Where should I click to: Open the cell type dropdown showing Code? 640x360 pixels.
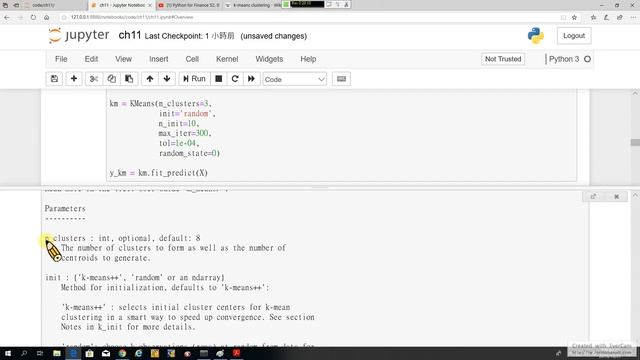coord(294,79)
